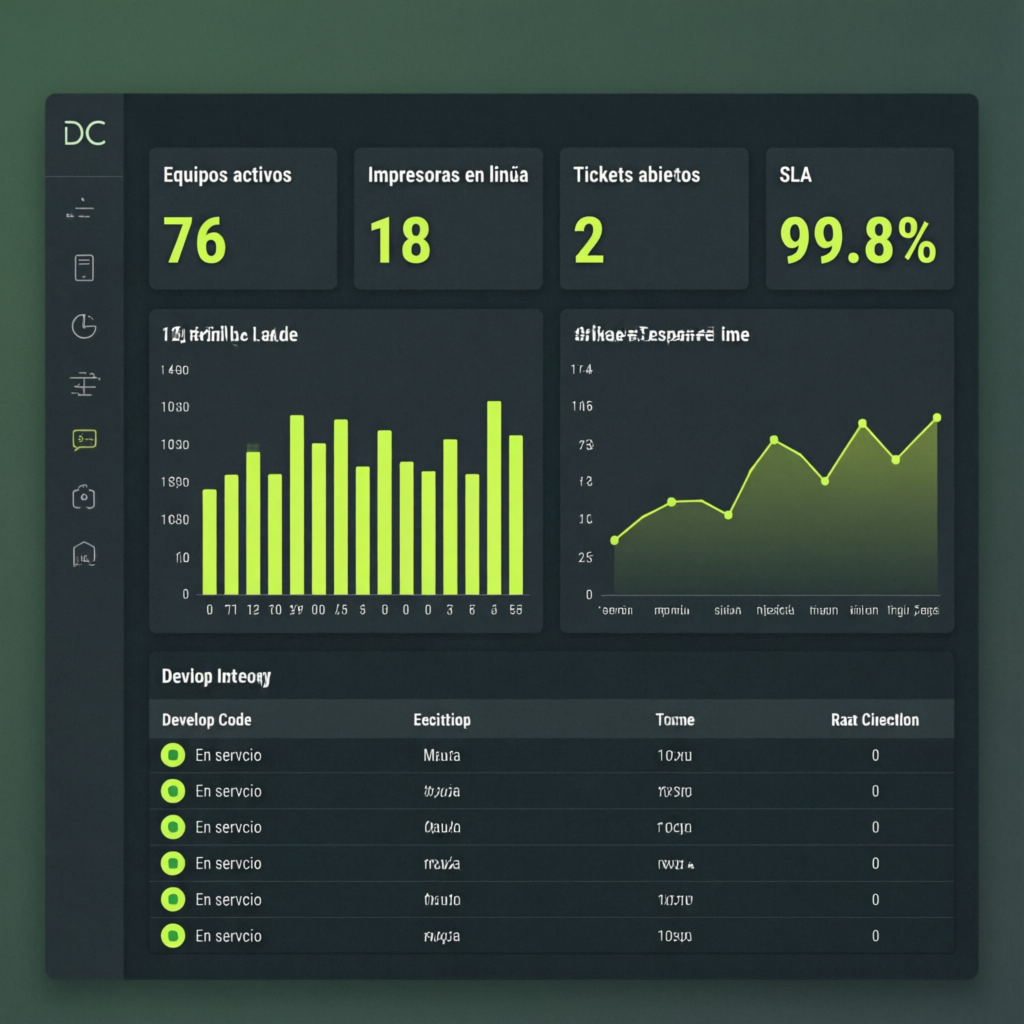Screen dimensions: 1024x1024
Task: Open the mobile device icon in the sidebar
Action: point(84,268)
